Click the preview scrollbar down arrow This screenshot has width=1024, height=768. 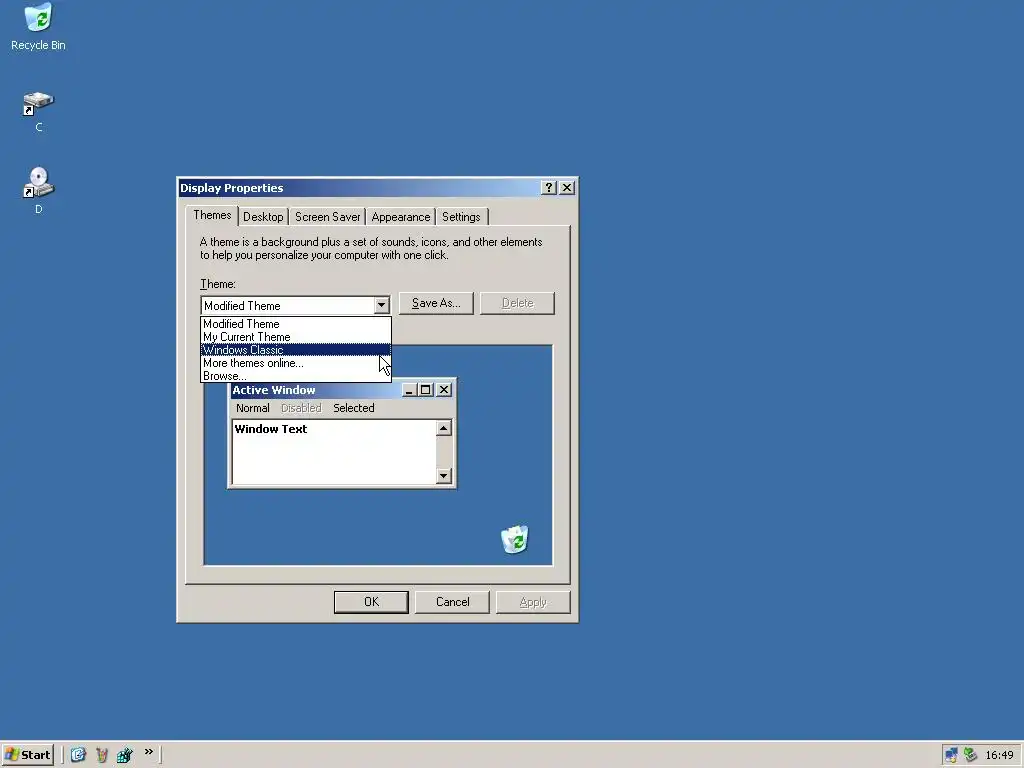point(443,475)
